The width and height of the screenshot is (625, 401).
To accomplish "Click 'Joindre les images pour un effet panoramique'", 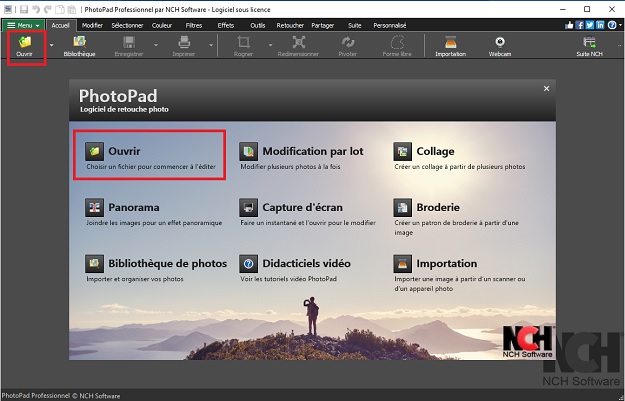I will click(x=154, y=223).
